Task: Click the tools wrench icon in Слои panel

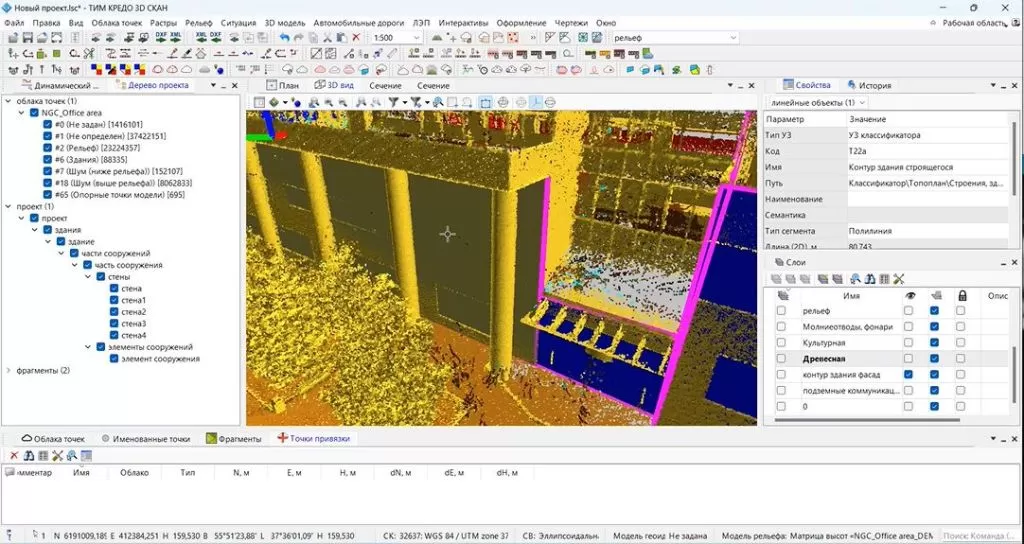Action: (899, 279)
